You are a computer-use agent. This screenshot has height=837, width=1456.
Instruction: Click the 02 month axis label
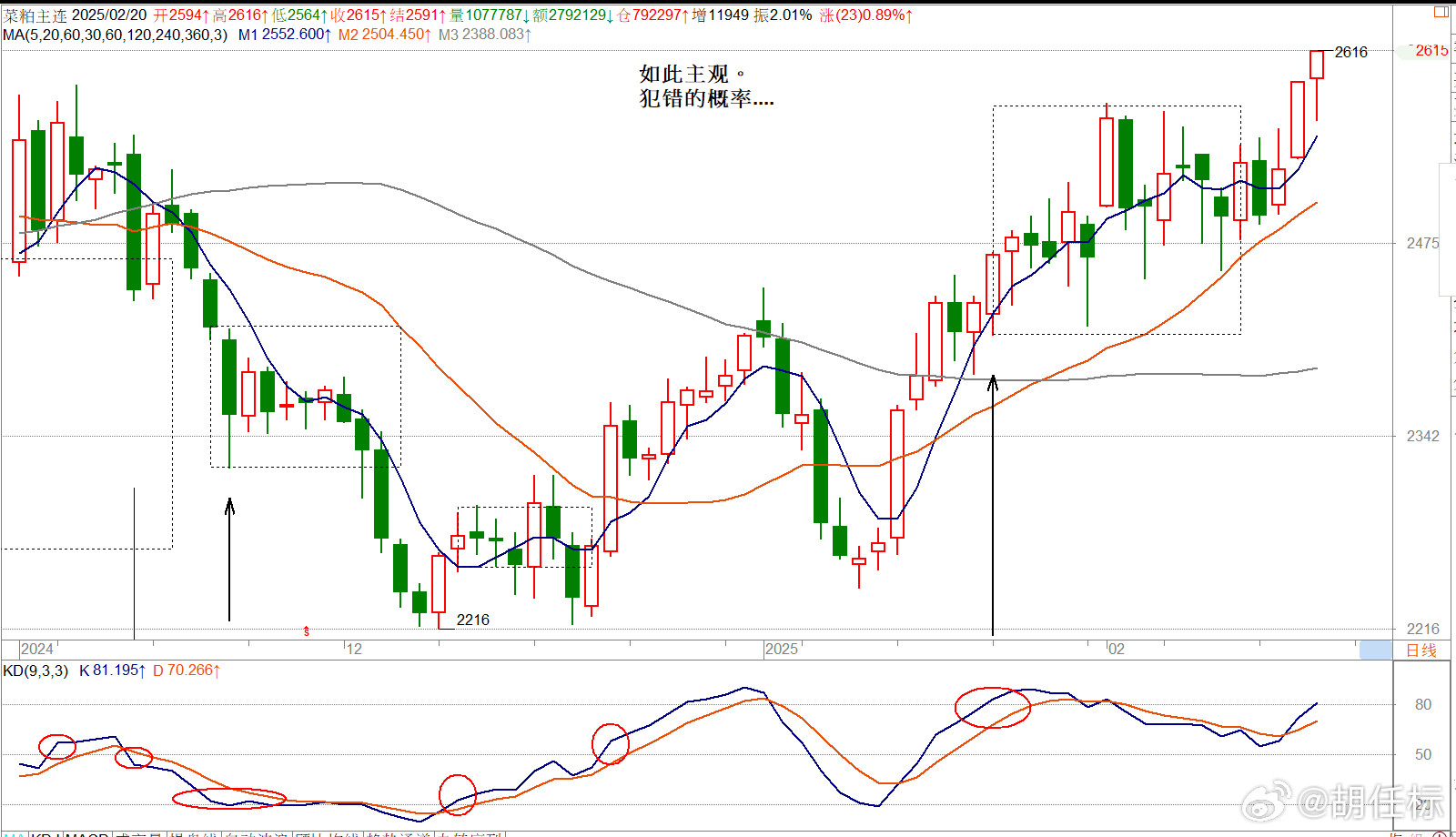click(1117, 649)
